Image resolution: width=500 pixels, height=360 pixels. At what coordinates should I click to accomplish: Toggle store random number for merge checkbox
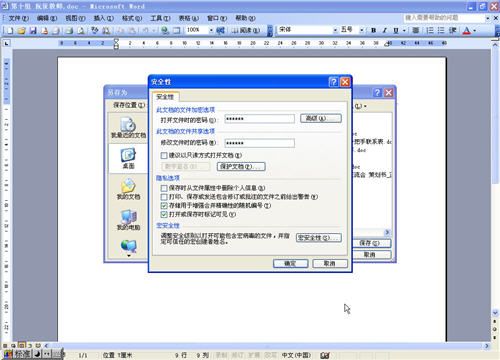164,206
